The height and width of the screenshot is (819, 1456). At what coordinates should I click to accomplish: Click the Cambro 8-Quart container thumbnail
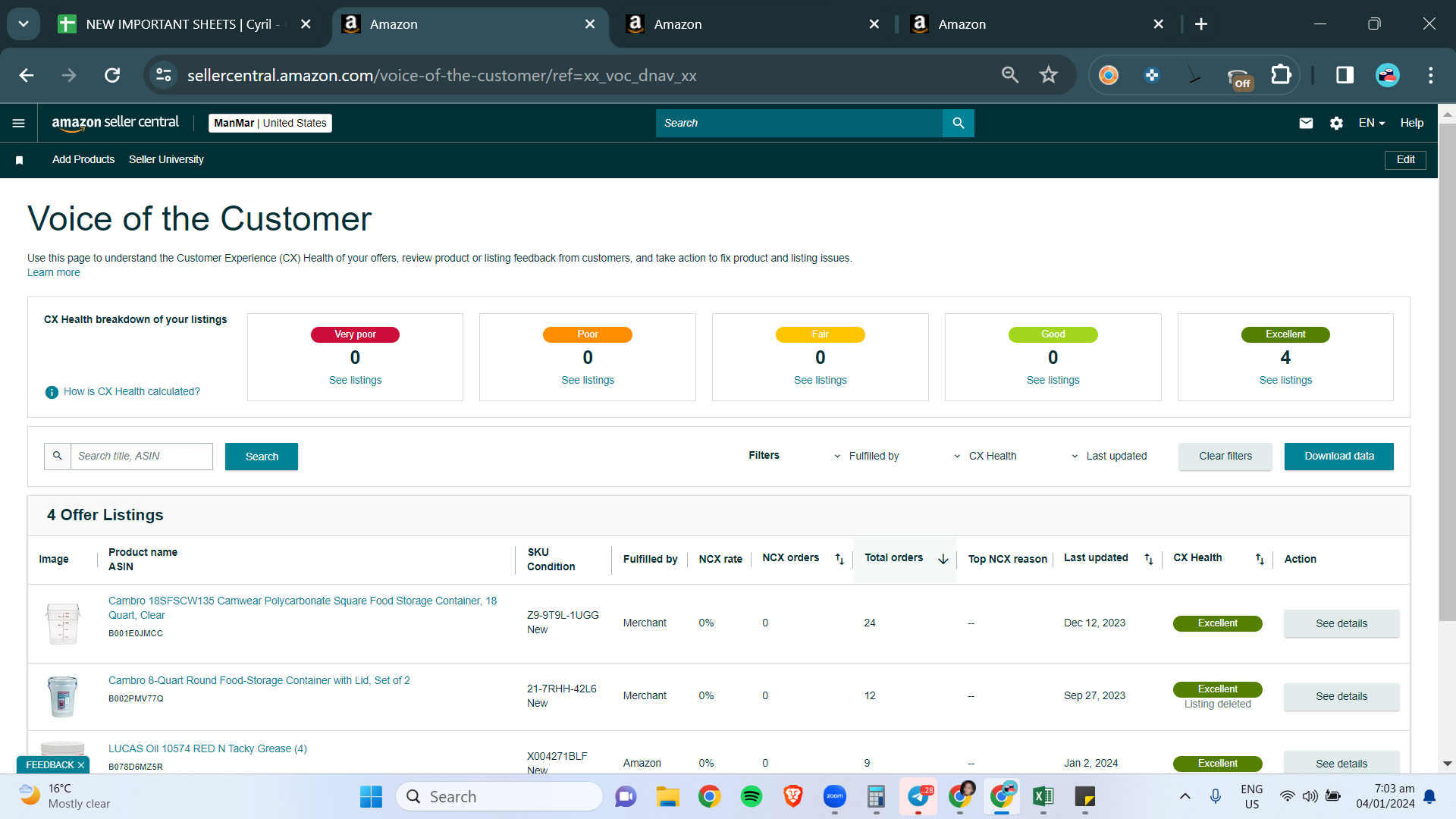click(x=63, y=696)
